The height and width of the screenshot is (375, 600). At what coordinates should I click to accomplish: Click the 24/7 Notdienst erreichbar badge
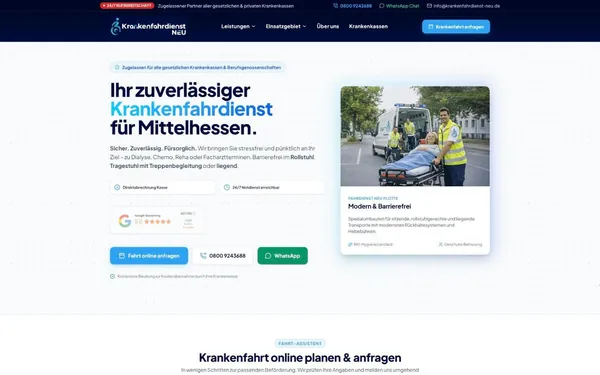272,187
